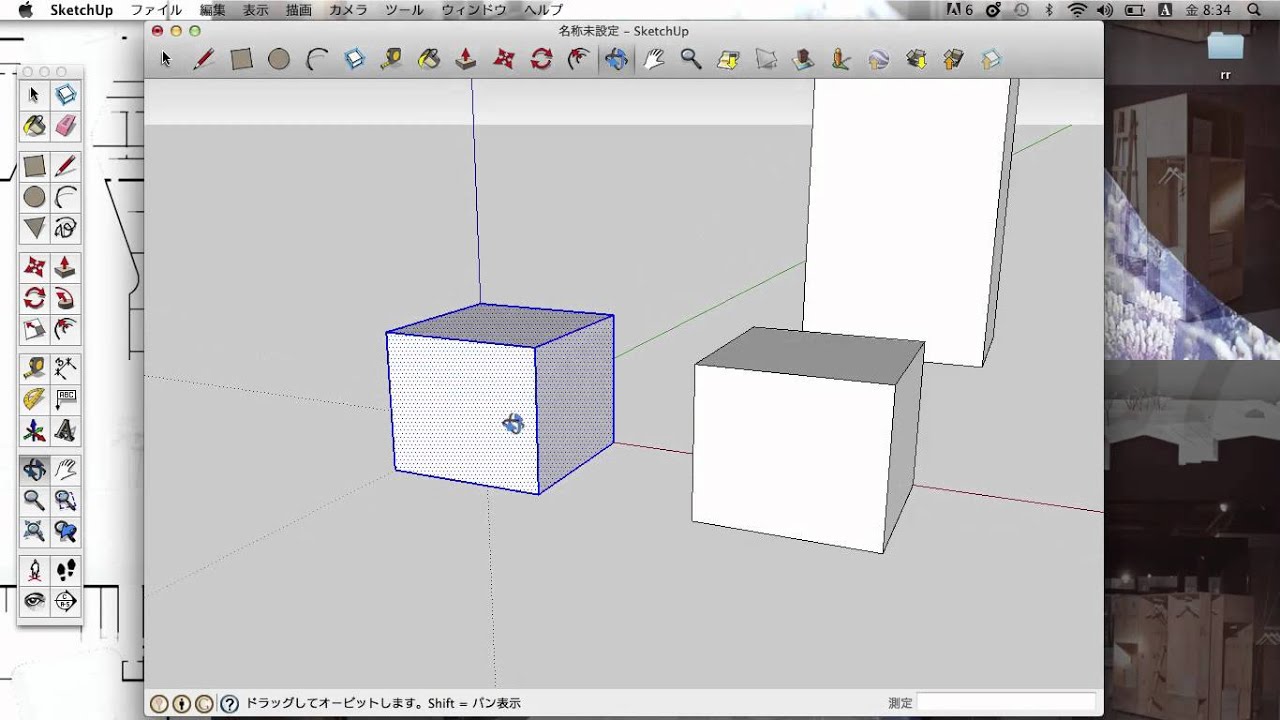Click Make Component icon in top toolbar

click(x=354, y=59)
